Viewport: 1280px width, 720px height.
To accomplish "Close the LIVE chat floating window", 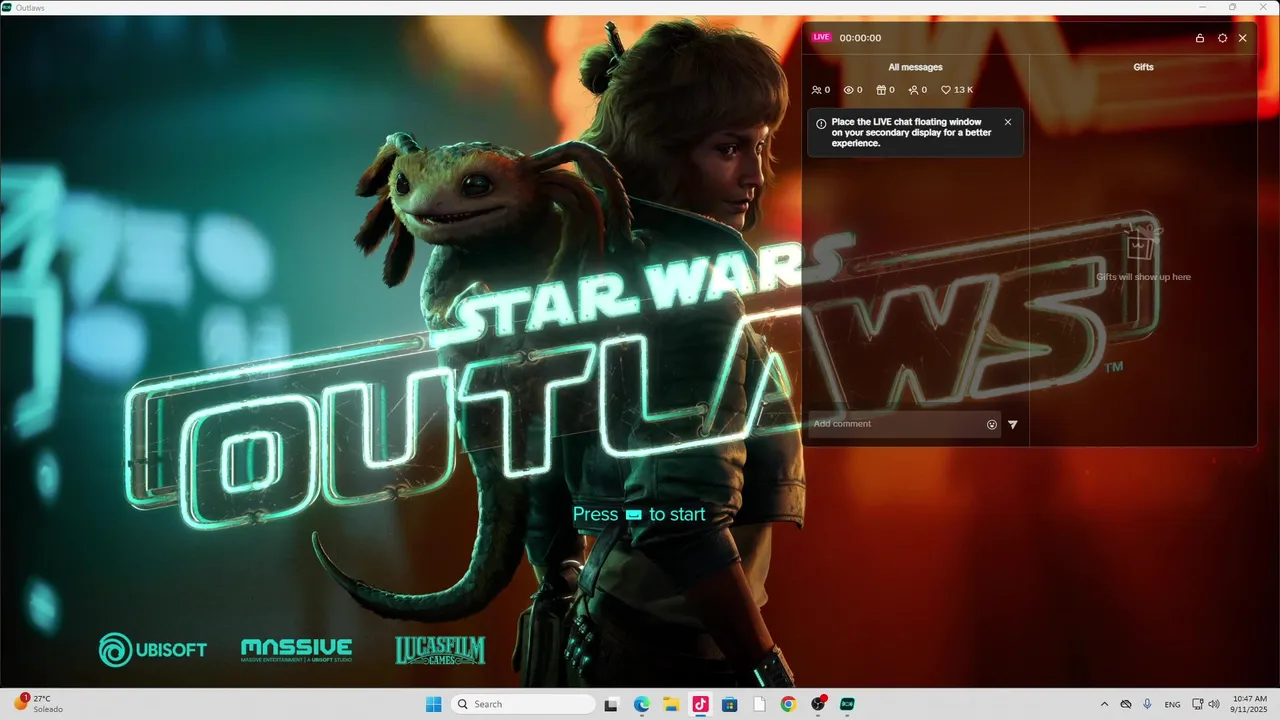I will pos(1242,38).
